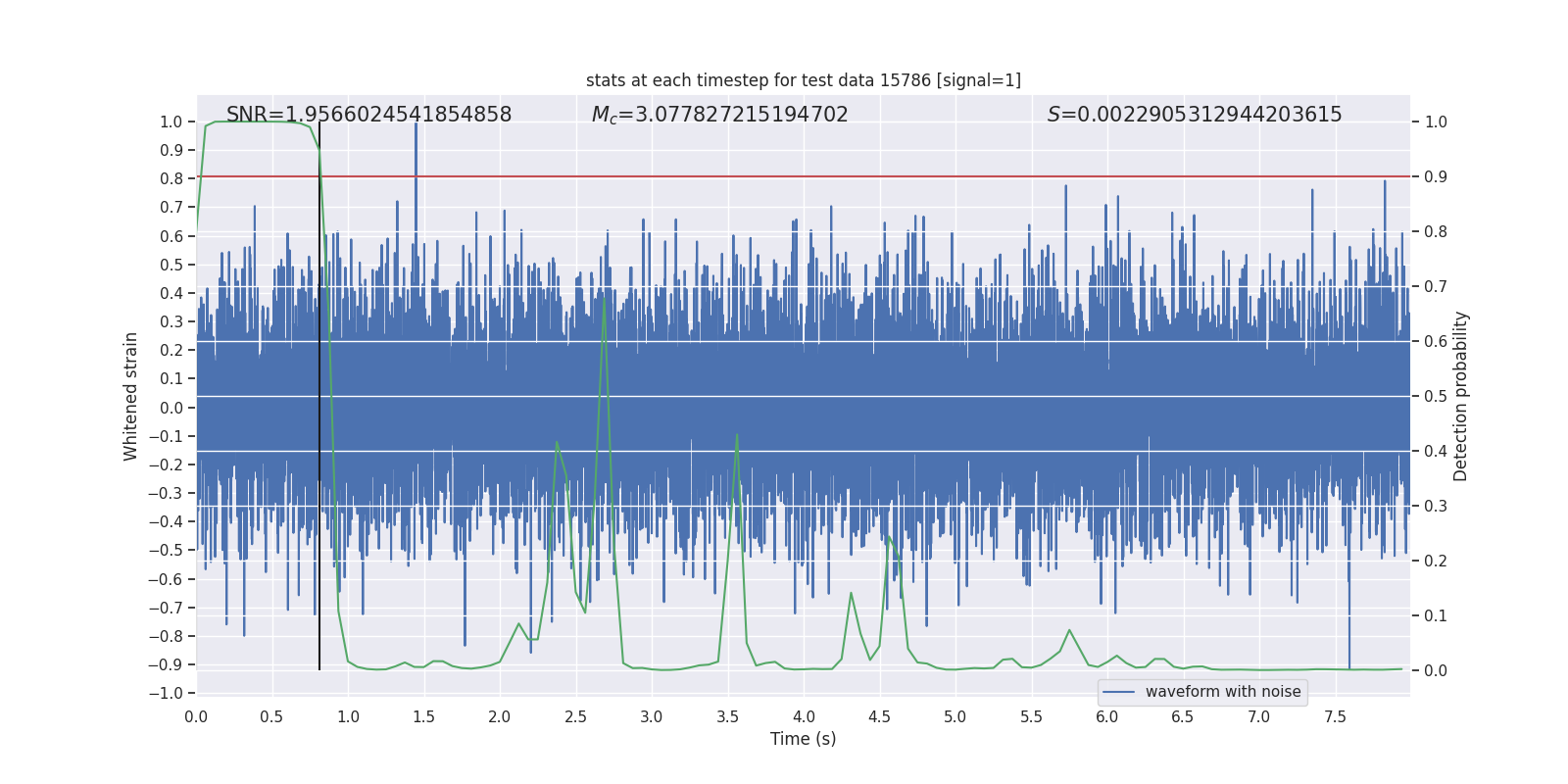
Task: Click the 7.5 tick on time axis
Action: click(x=1335, y=716)
